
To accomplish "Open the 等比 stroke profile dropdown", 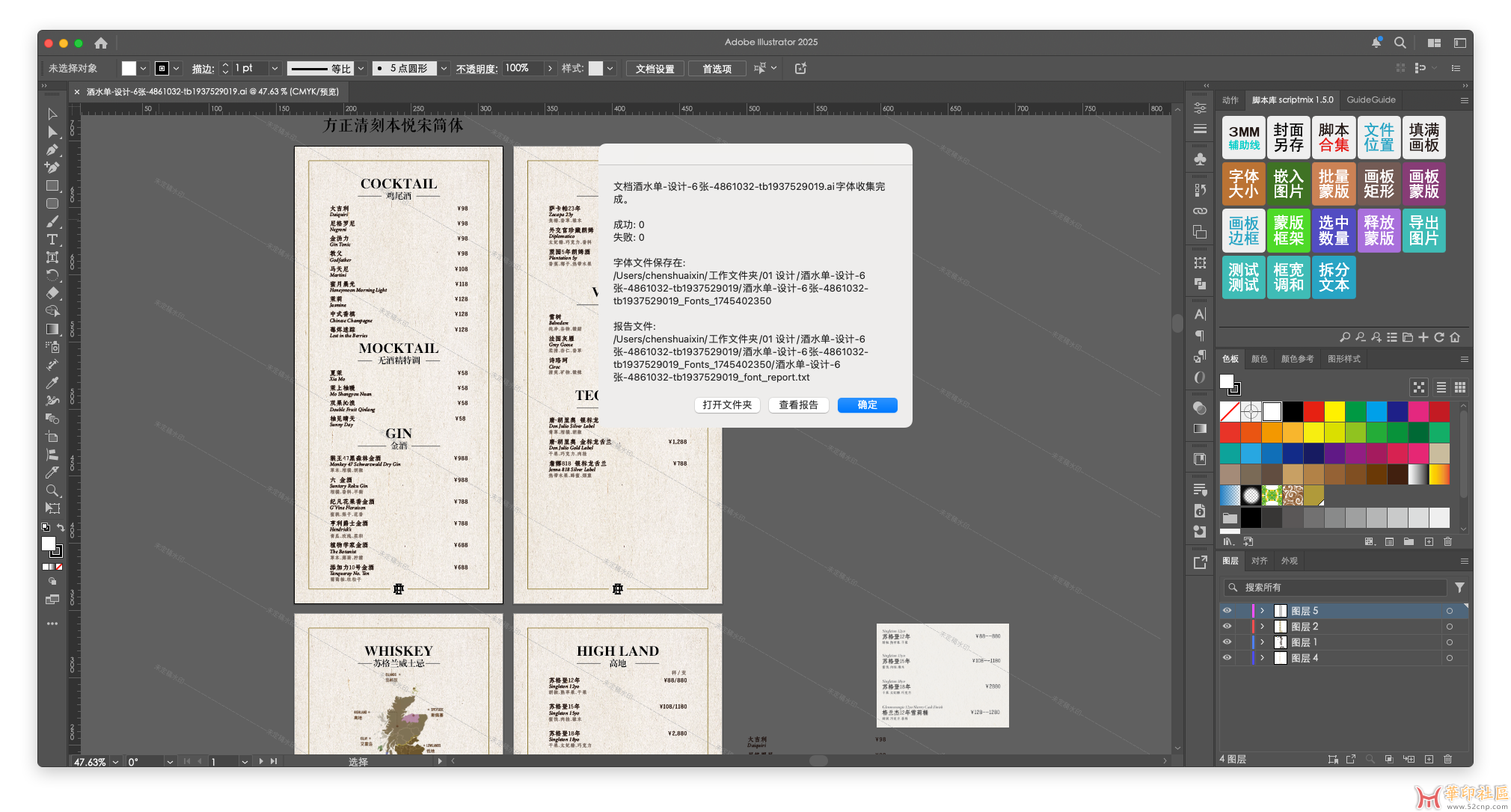I will (x=361, y=68).
